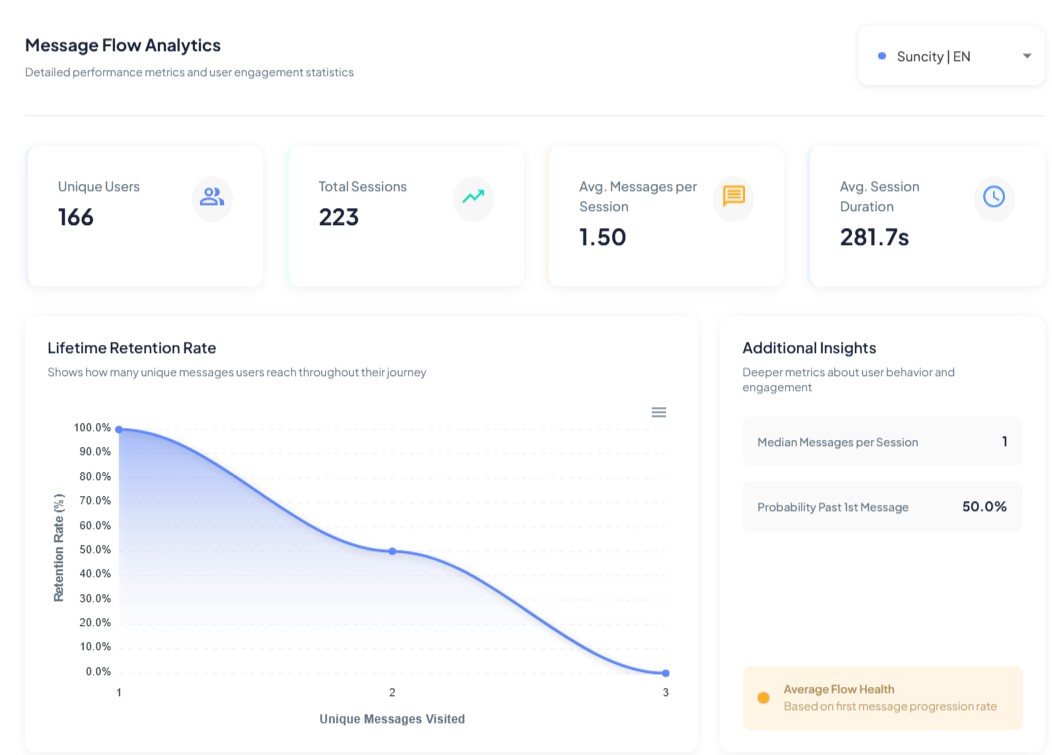This screenshot has width=1052, height=755.
Task: Open the chart hamburger menu
Action: [x=659, y=412]
